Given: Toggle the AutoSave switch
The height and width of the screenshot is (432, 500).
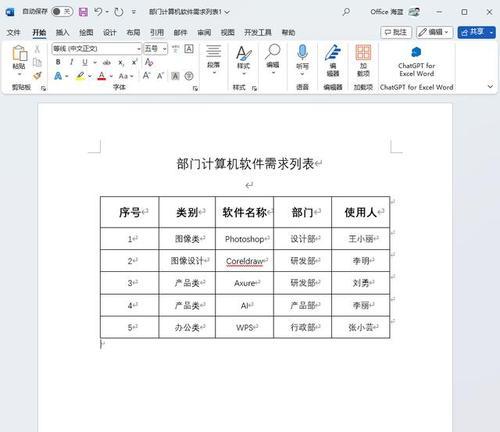Looking at the screenshot, I should pyautogui.click(x=62, y=12).
